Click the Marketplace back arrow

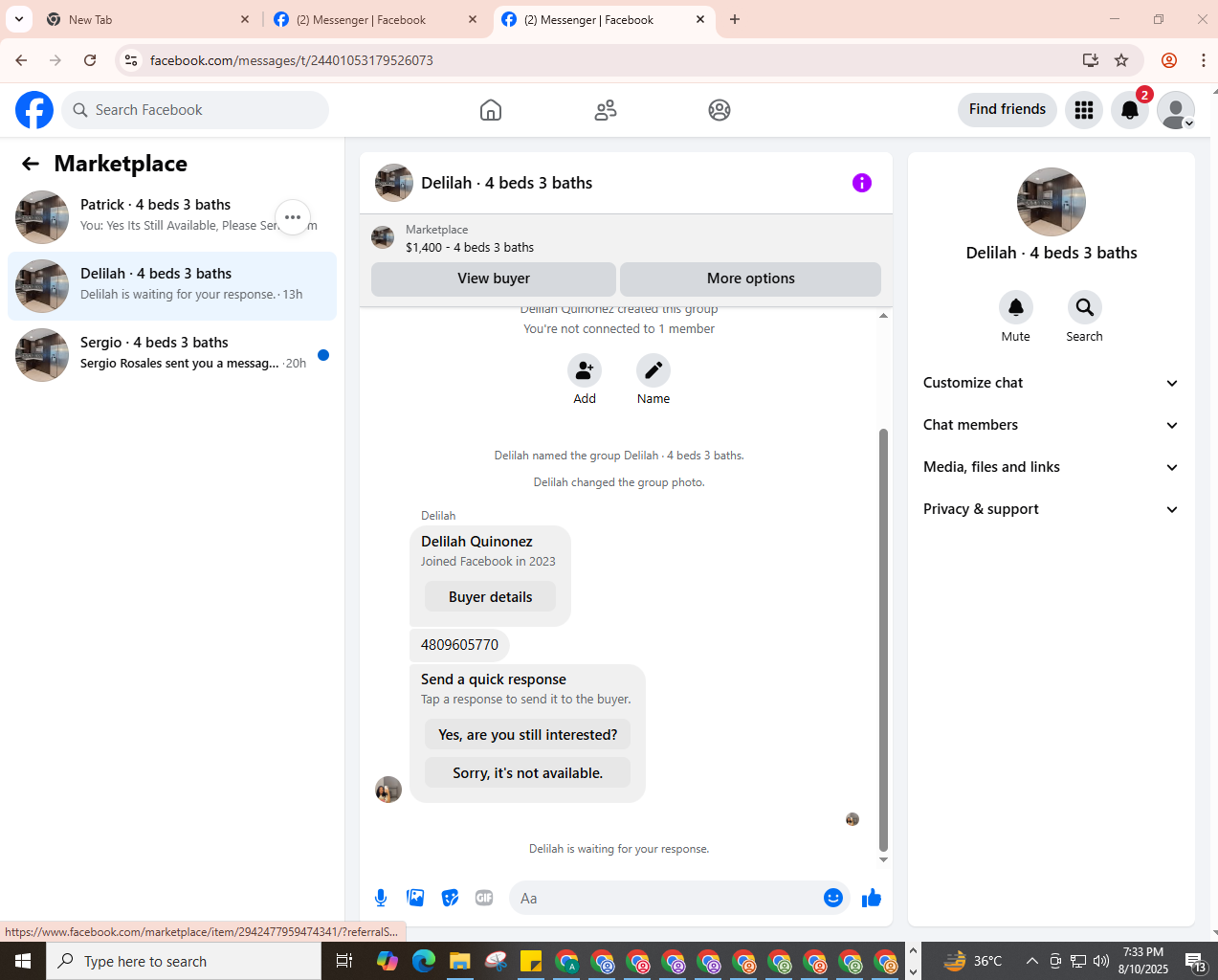coord(31,164)
